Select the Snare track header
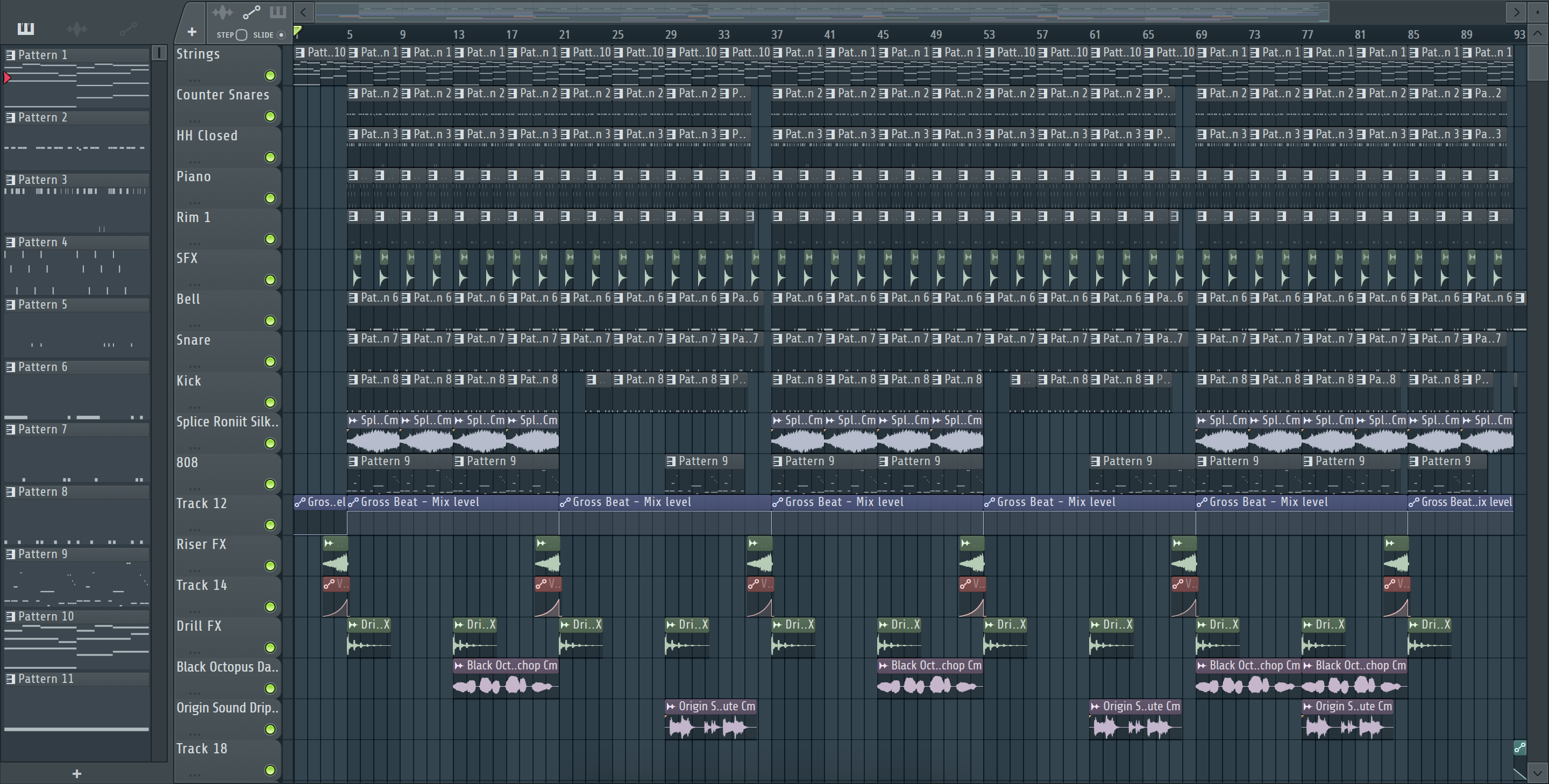Viewport: 1549px width, 784px height. [228, 351]
